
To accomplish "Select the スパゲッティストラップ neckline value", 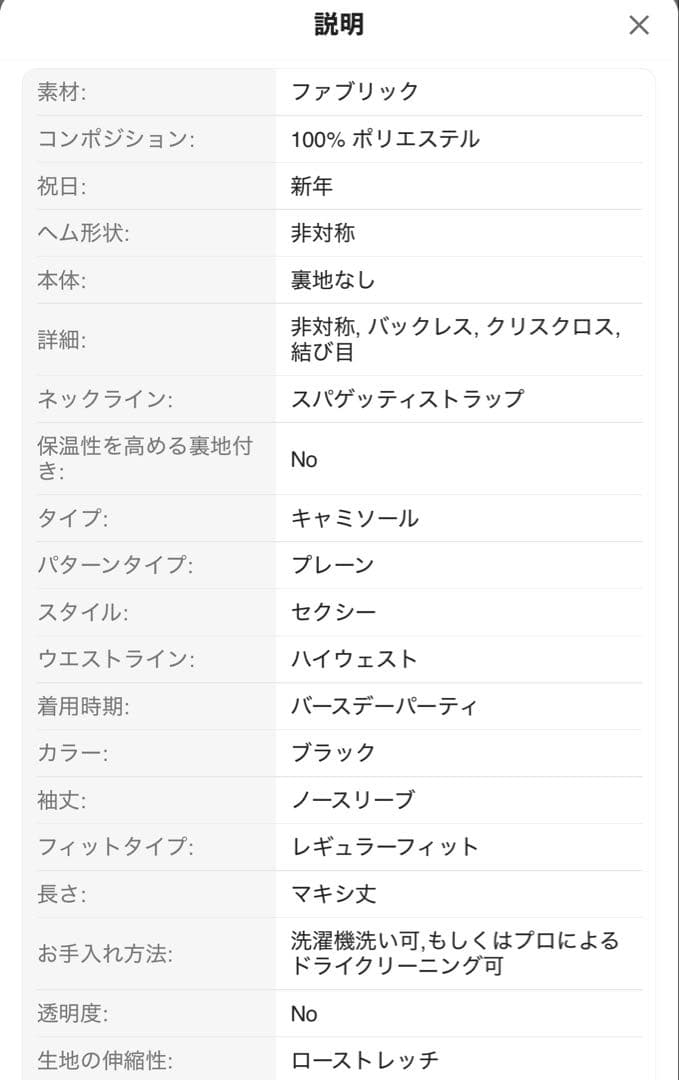I will coord(407,399).
